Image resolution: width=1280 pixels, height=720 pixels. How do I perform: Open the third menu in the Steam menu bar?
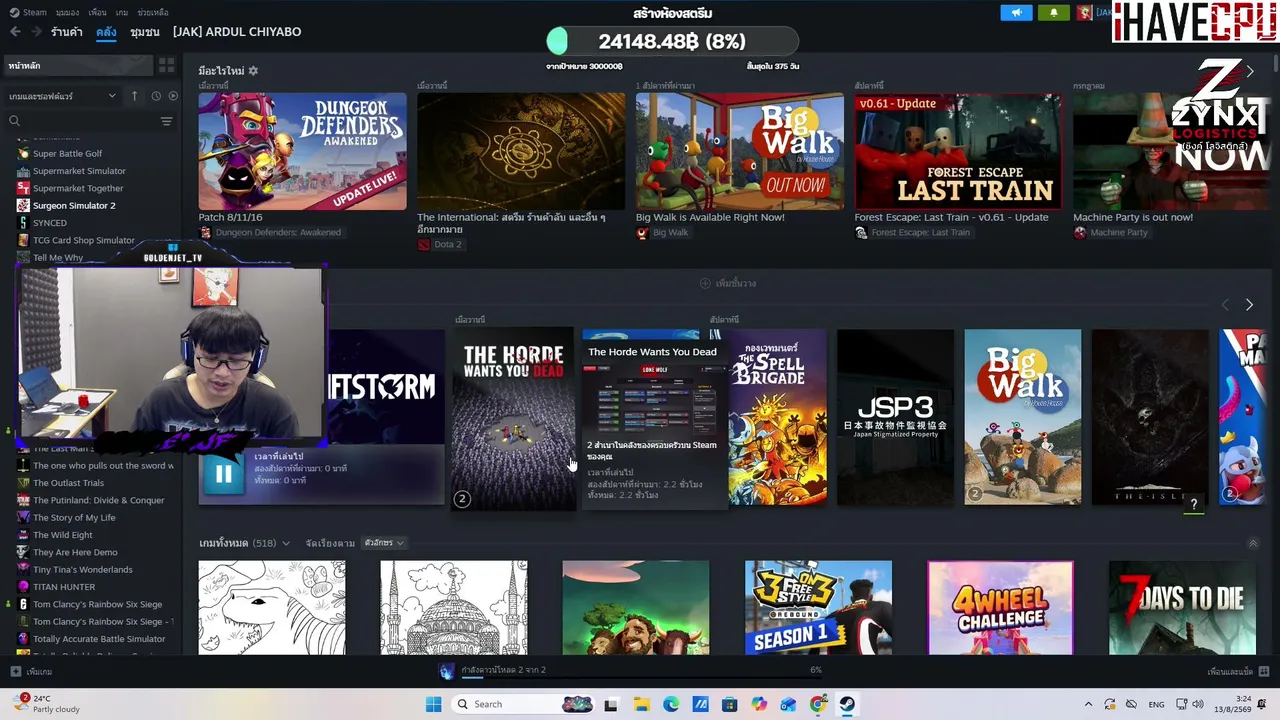coord(97,12)
